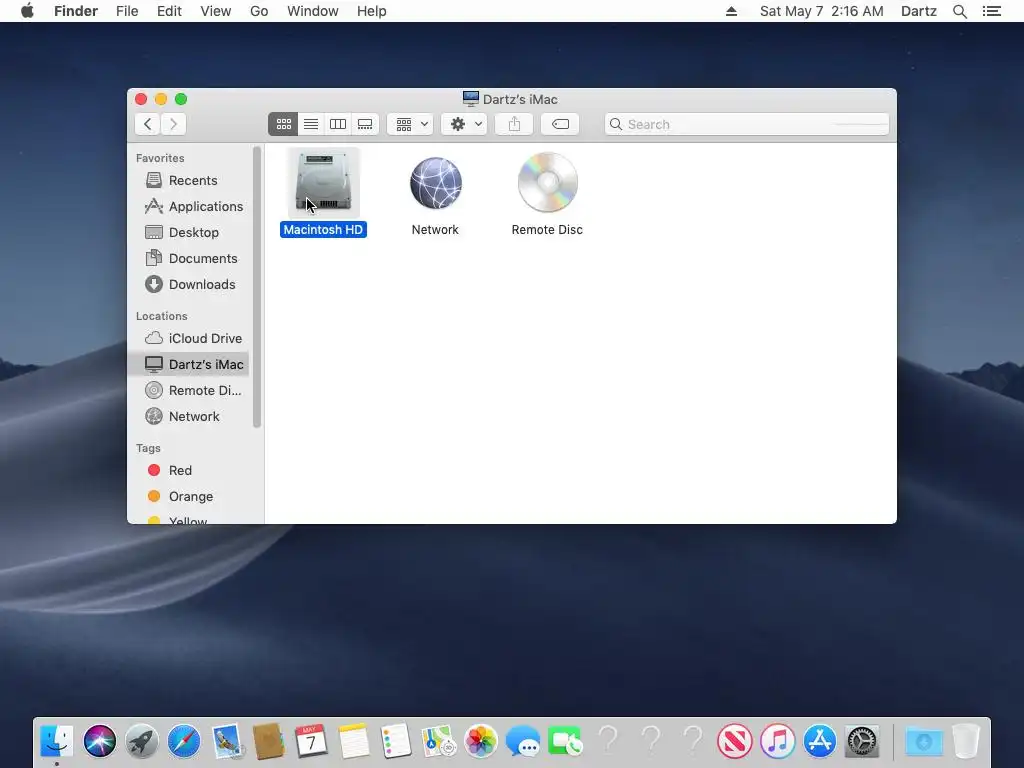Open Reminders from the Dock
This screenshot has width=1024, height=768.
pyautogui.click(x=396, y=741)
